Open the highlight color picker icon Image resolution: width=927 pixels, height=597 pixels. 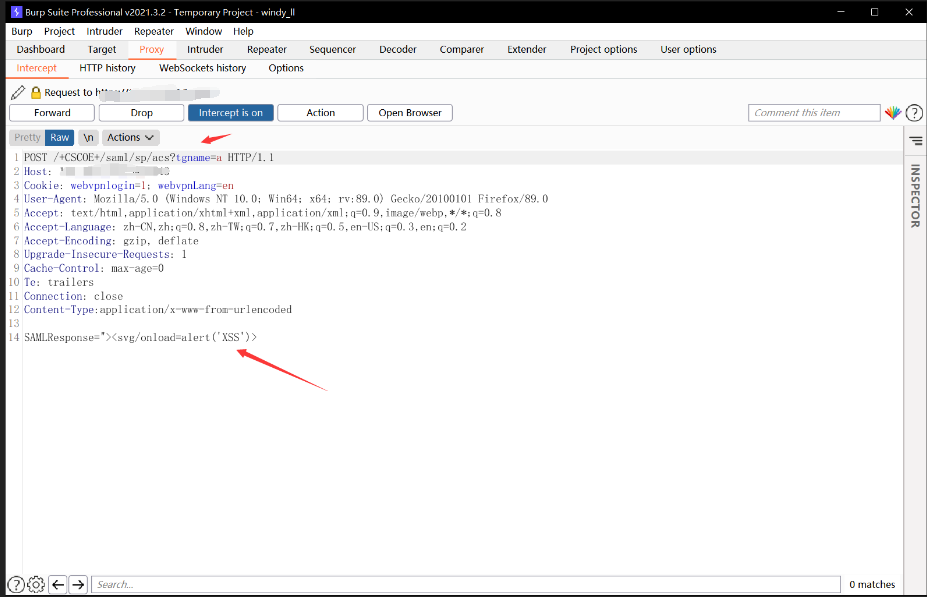click(893, 112)
